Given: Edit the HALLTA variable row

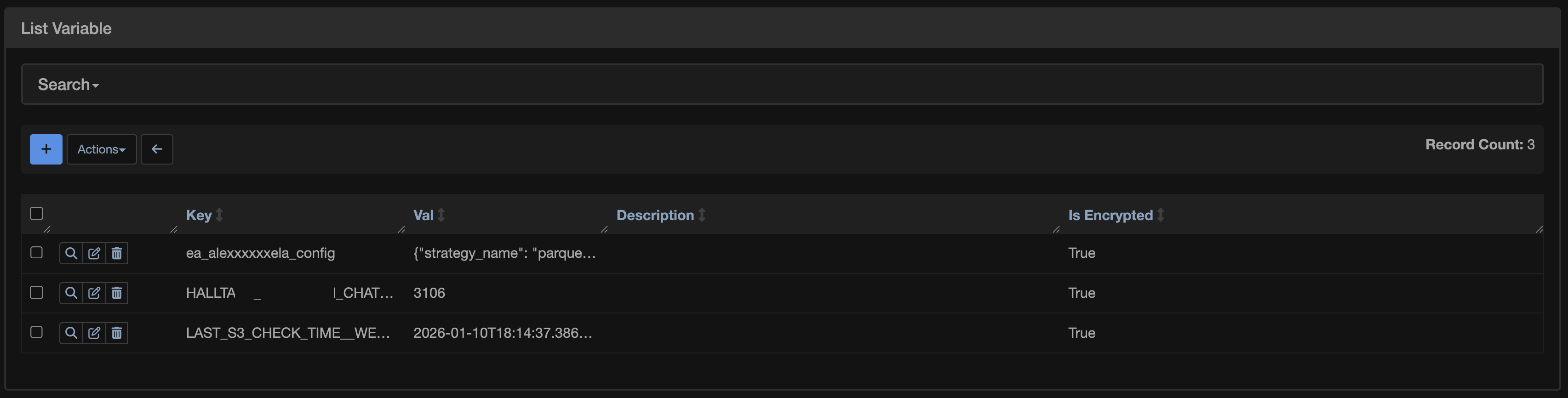Looking at the screenshot, I should coord(94,293).
